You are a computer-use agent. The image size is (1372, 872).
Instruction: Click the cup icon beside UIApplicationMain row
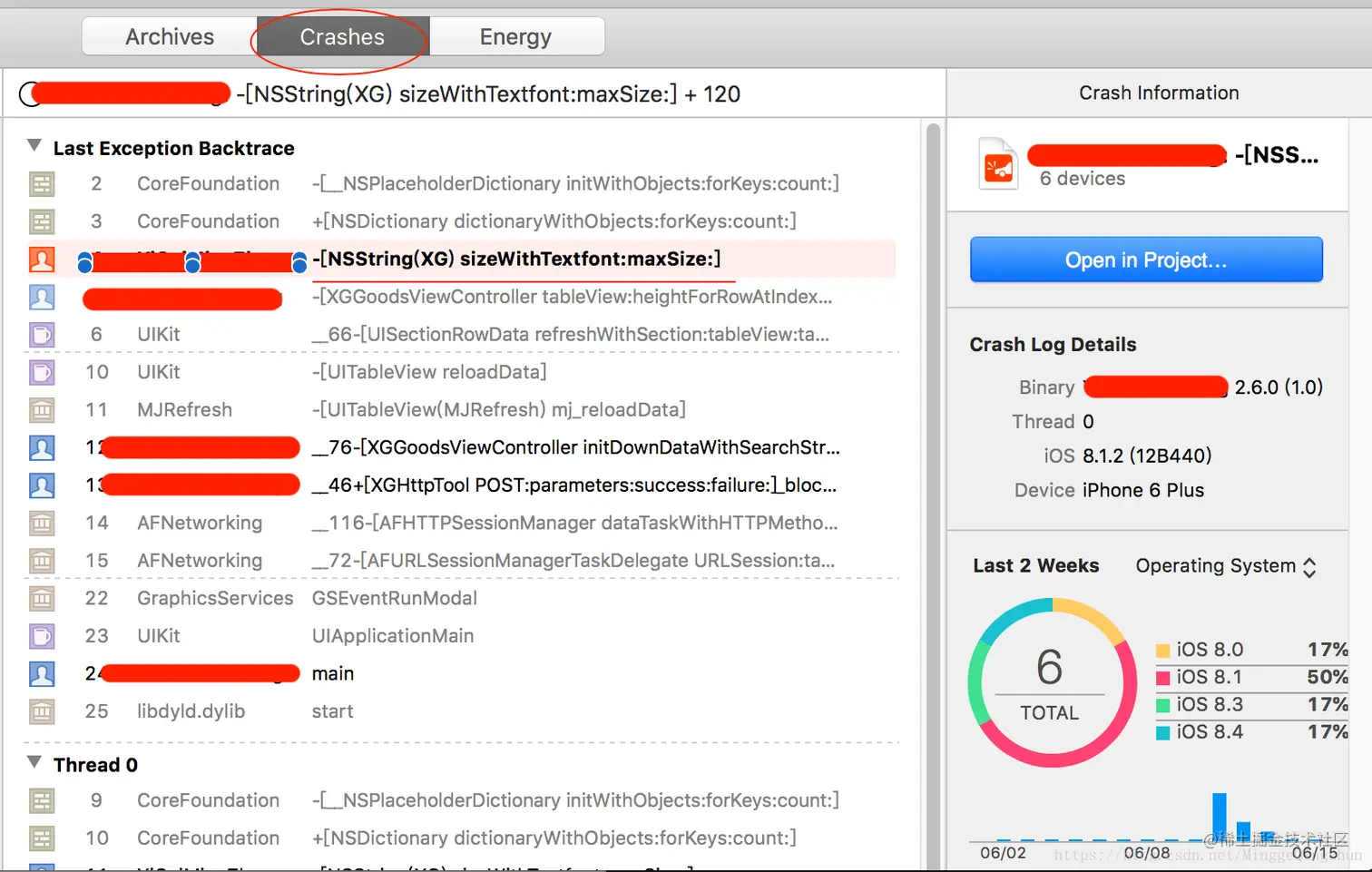click(x=42, y=636)
